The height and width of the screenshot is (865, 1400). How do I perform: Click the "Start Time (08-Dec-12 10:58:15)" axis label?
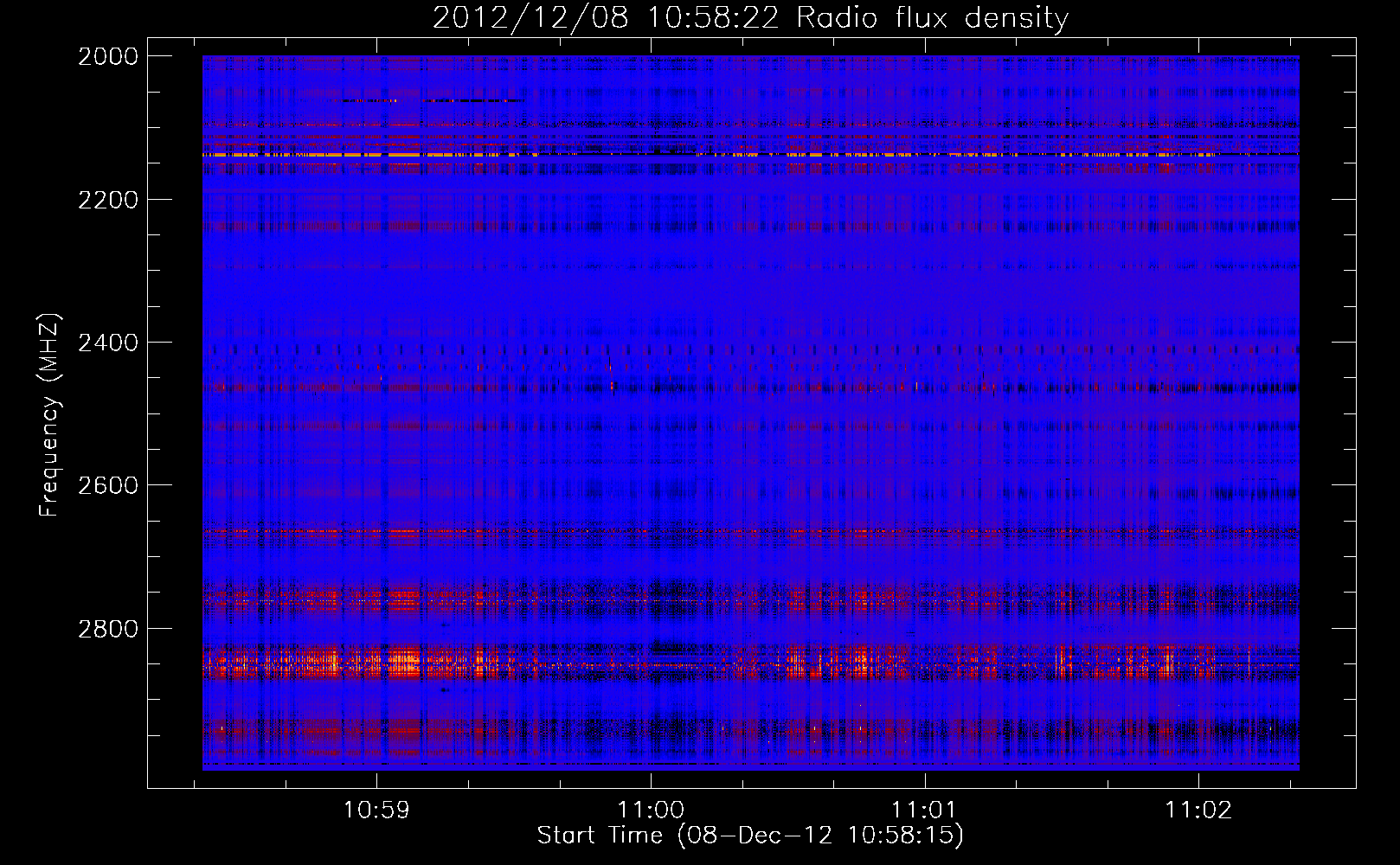[x=750, y=836]
